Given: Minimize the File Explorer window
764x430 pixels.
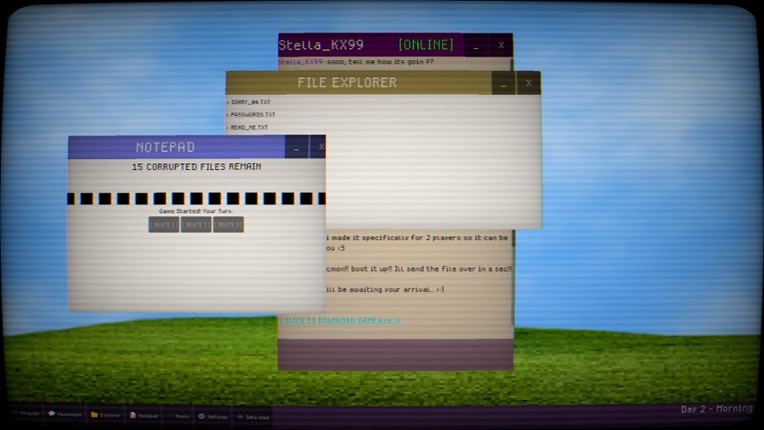Looking at the screenshot, I should tap(504, 83).
